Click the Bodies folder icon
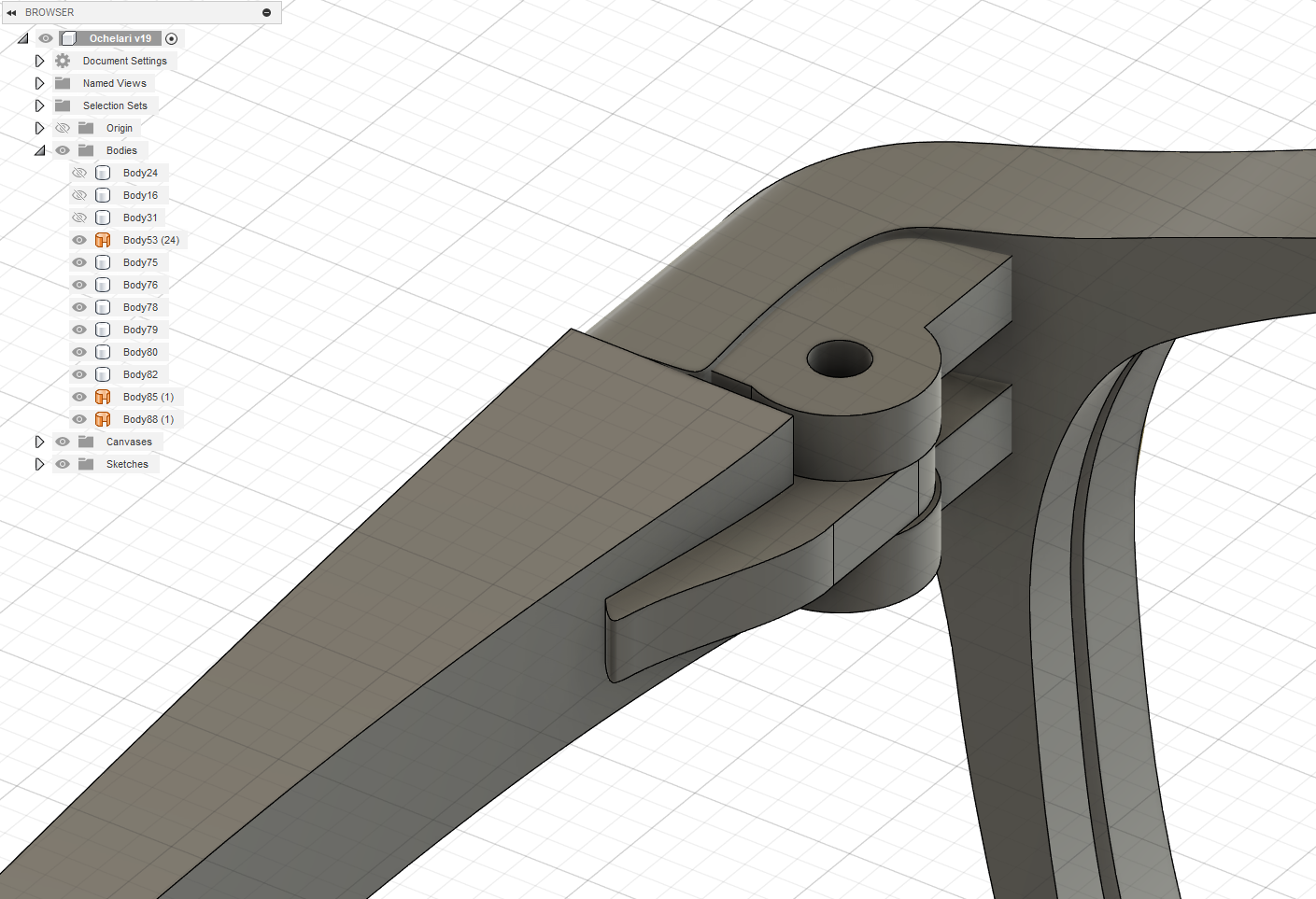Screen dimensions: 1316x899 click(x=86, y=150)
